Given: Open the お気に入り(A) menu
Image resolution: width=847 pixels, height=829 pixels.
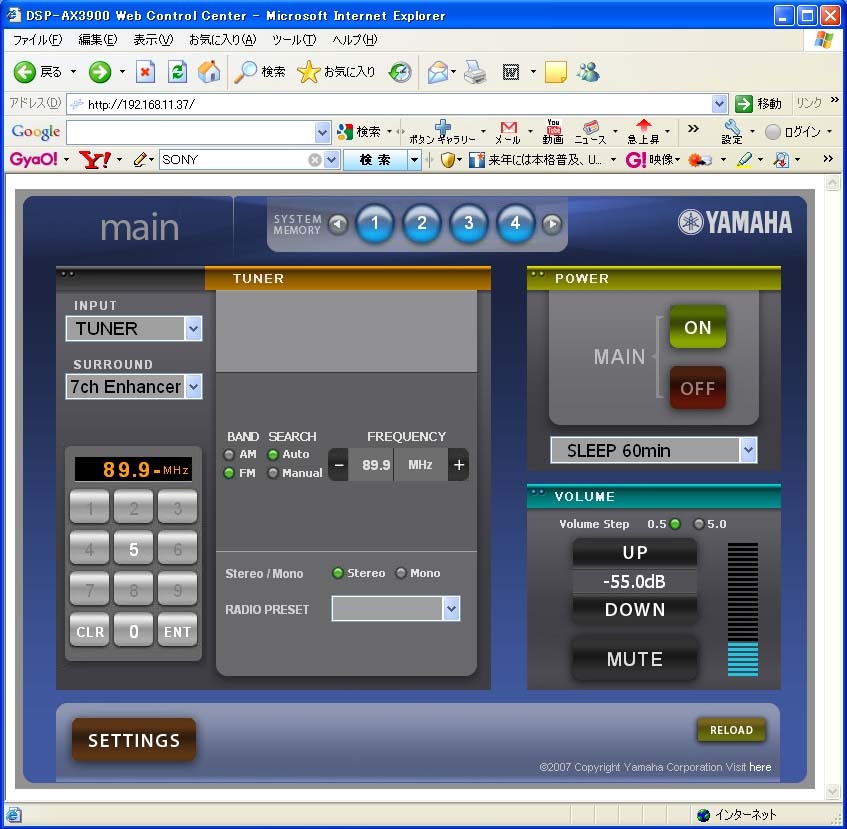Looking at the screenshot, I should coord(223,40).
